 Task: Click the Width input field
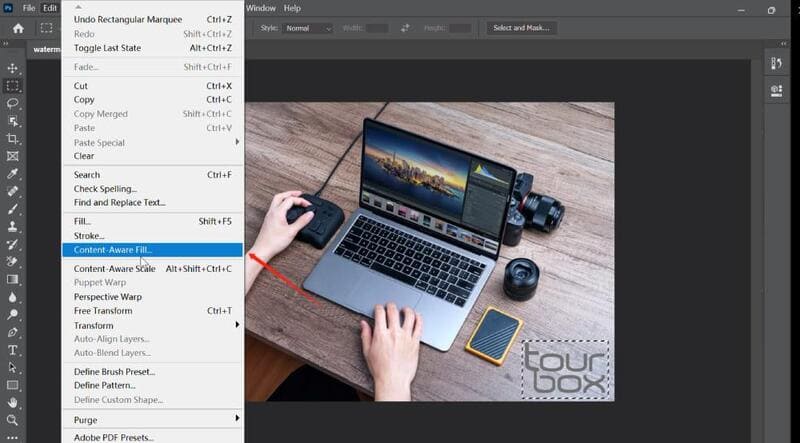coord(378,28)
